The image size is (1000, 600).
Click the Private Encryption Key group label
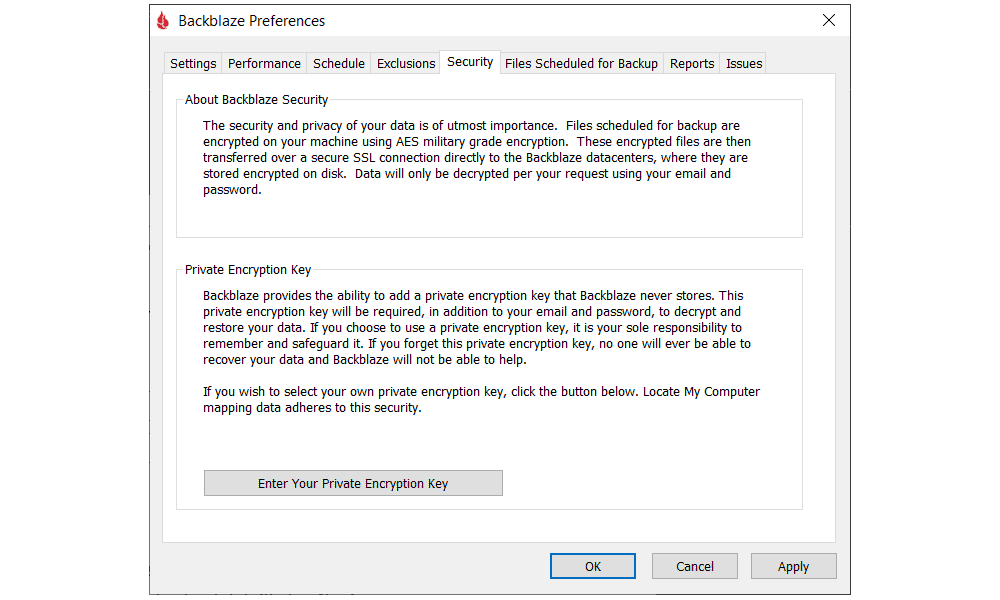pos(247,270)
